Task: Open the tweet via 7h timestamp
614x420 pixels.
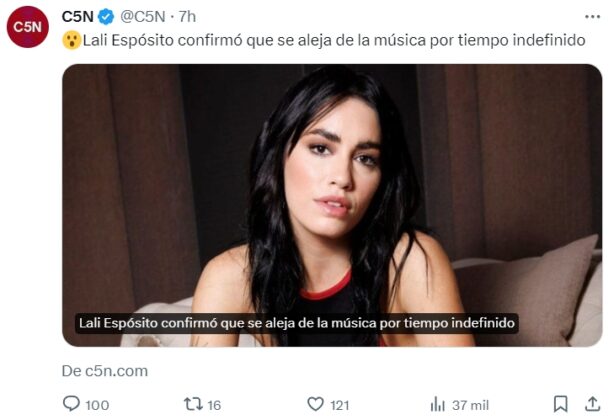Action: [x=187, y=16]
